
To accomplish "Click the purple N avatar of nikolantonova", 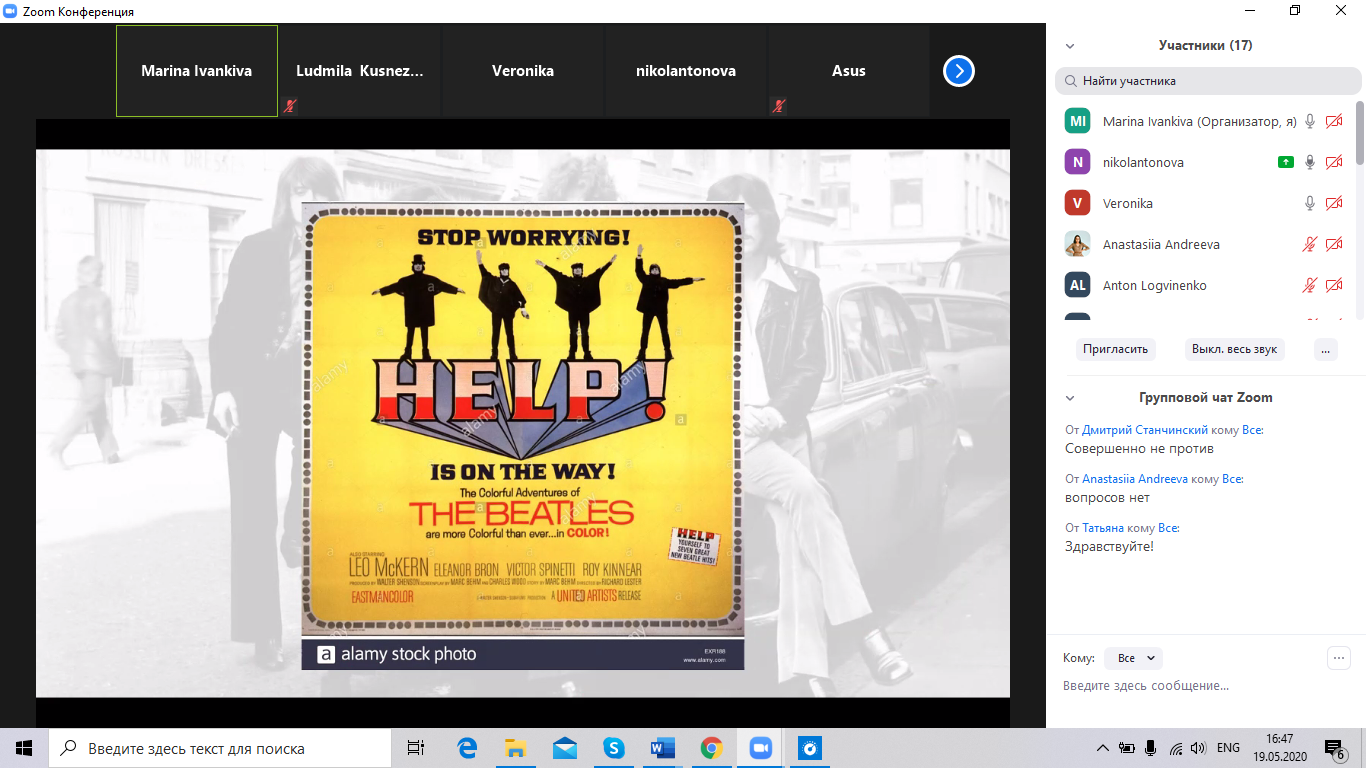I will coord(1077,162).
